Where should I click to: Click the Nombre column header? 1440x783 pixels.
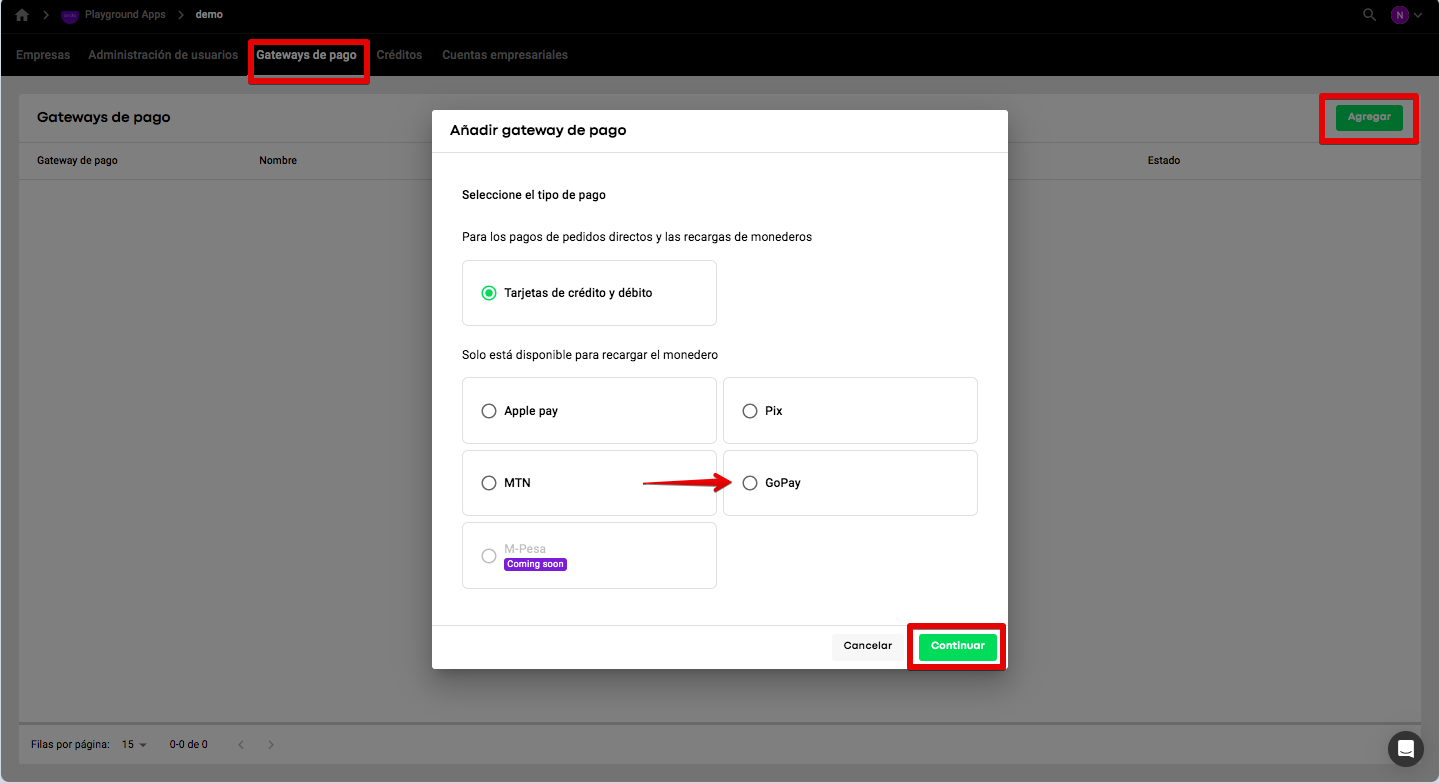(x=278, y=160)
